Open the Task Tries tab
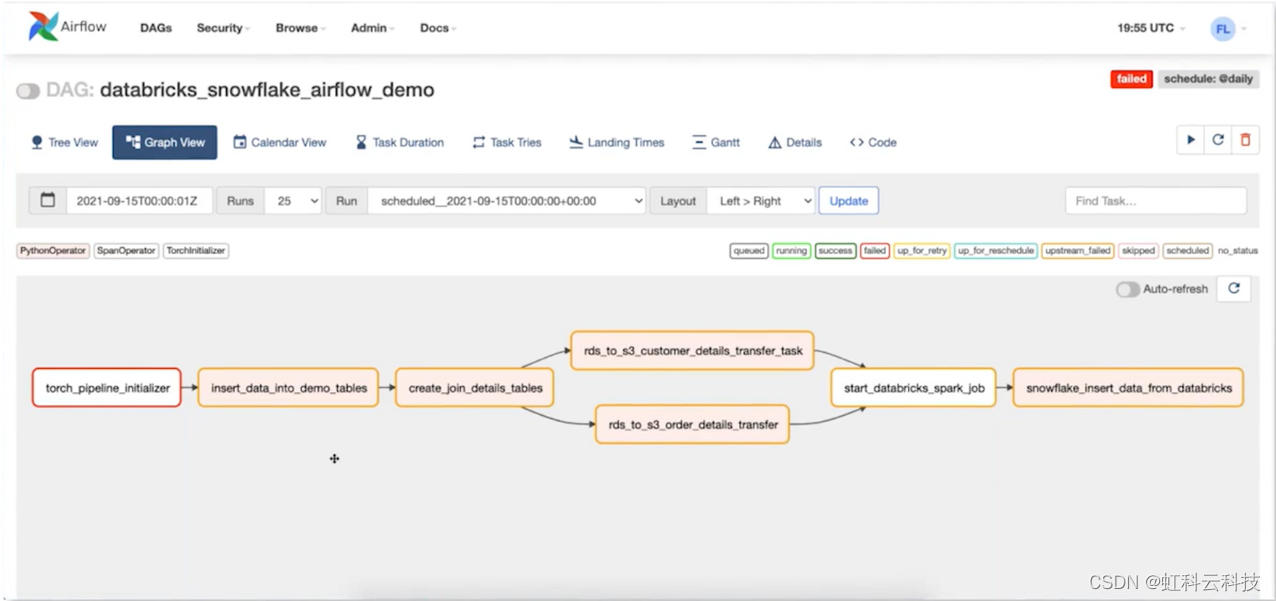Image resolution: width=1276 pixels, height=601 pixels. (507, 142)
